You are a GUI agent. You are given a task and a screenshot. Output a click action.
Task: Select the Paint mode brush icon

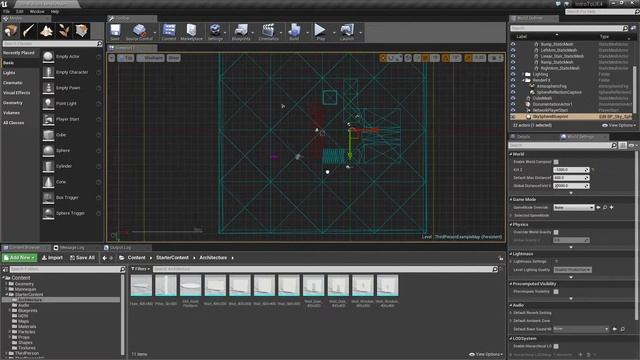click(29, 31)
